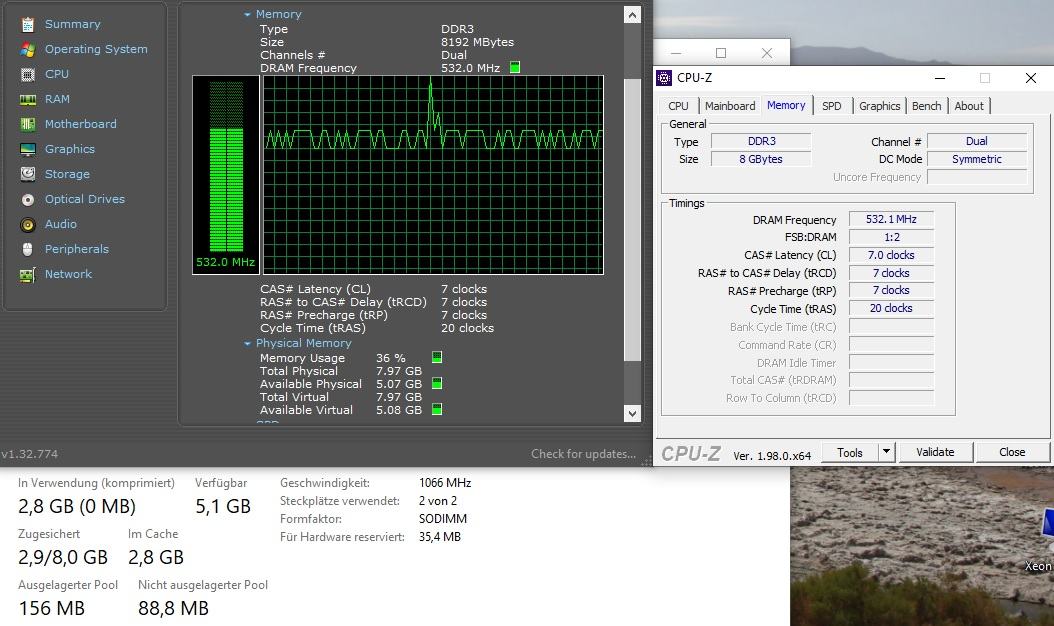Click the DRAM frequency history graph
The width and height of the screenshot is (1054, 626).
[433, 175]
